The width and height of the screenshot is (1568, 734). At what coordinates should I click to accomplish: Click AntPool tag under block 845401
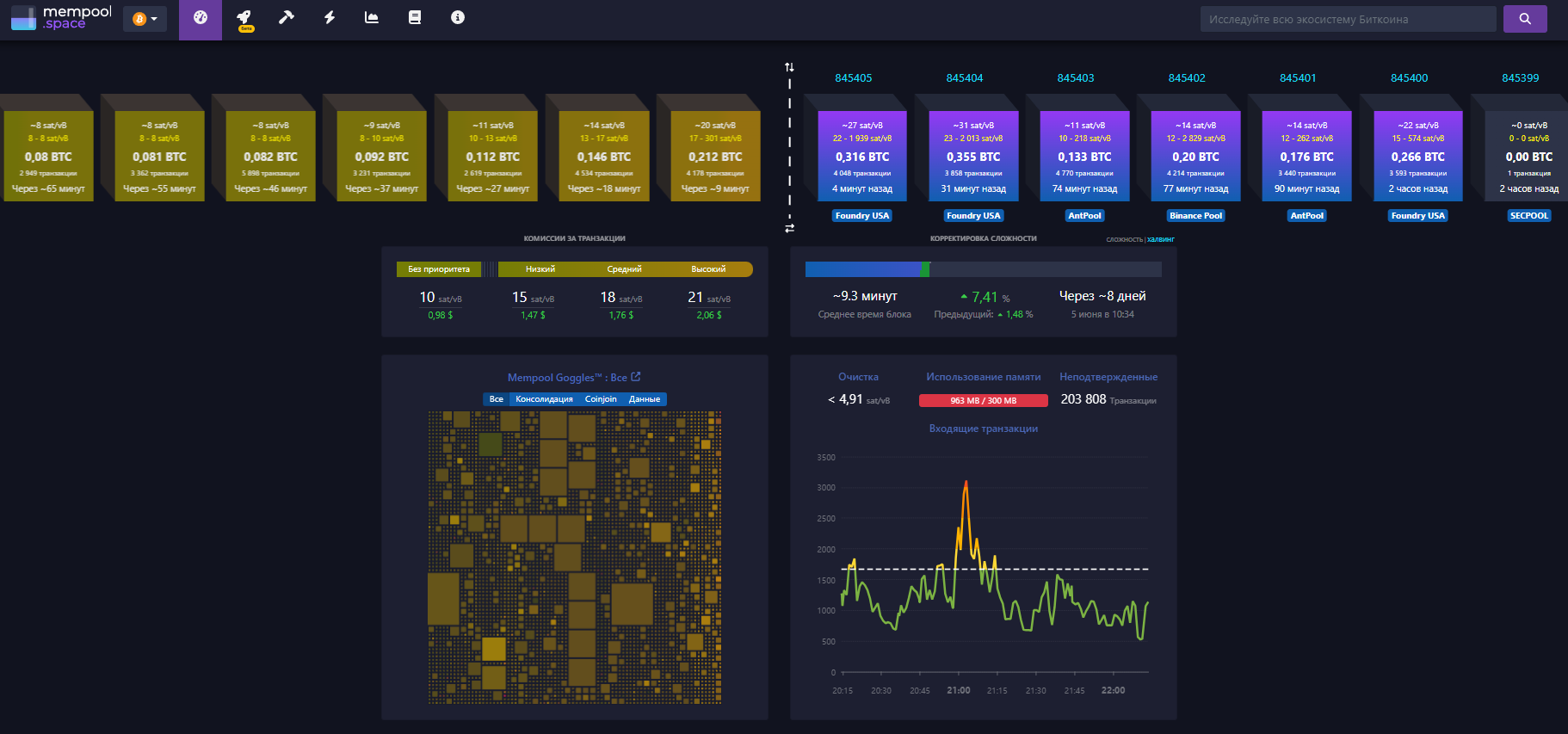click(x=1306, y=216)
